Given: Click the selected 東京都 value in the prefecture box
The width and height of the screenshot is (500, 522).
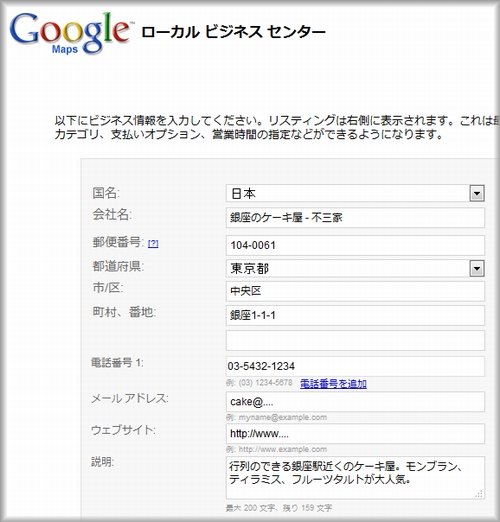Looking at the screenshot, I should coord(250,269).
